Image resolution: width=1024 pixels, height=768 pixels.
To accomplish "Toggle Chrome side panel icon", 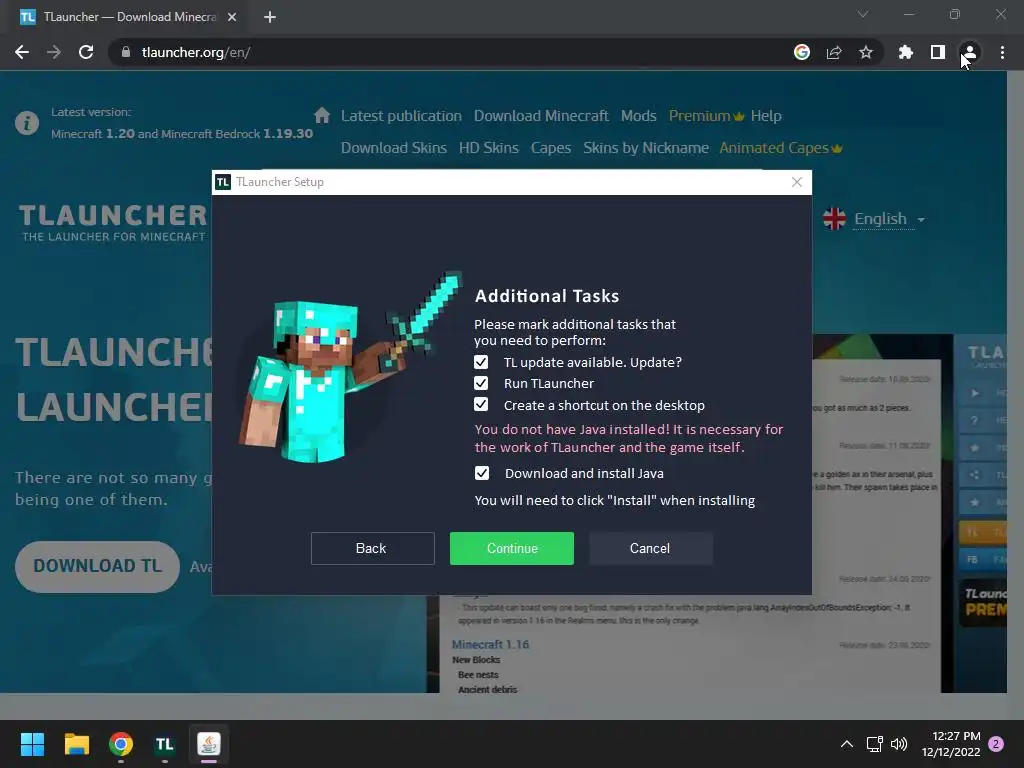I will pos(938,52).
